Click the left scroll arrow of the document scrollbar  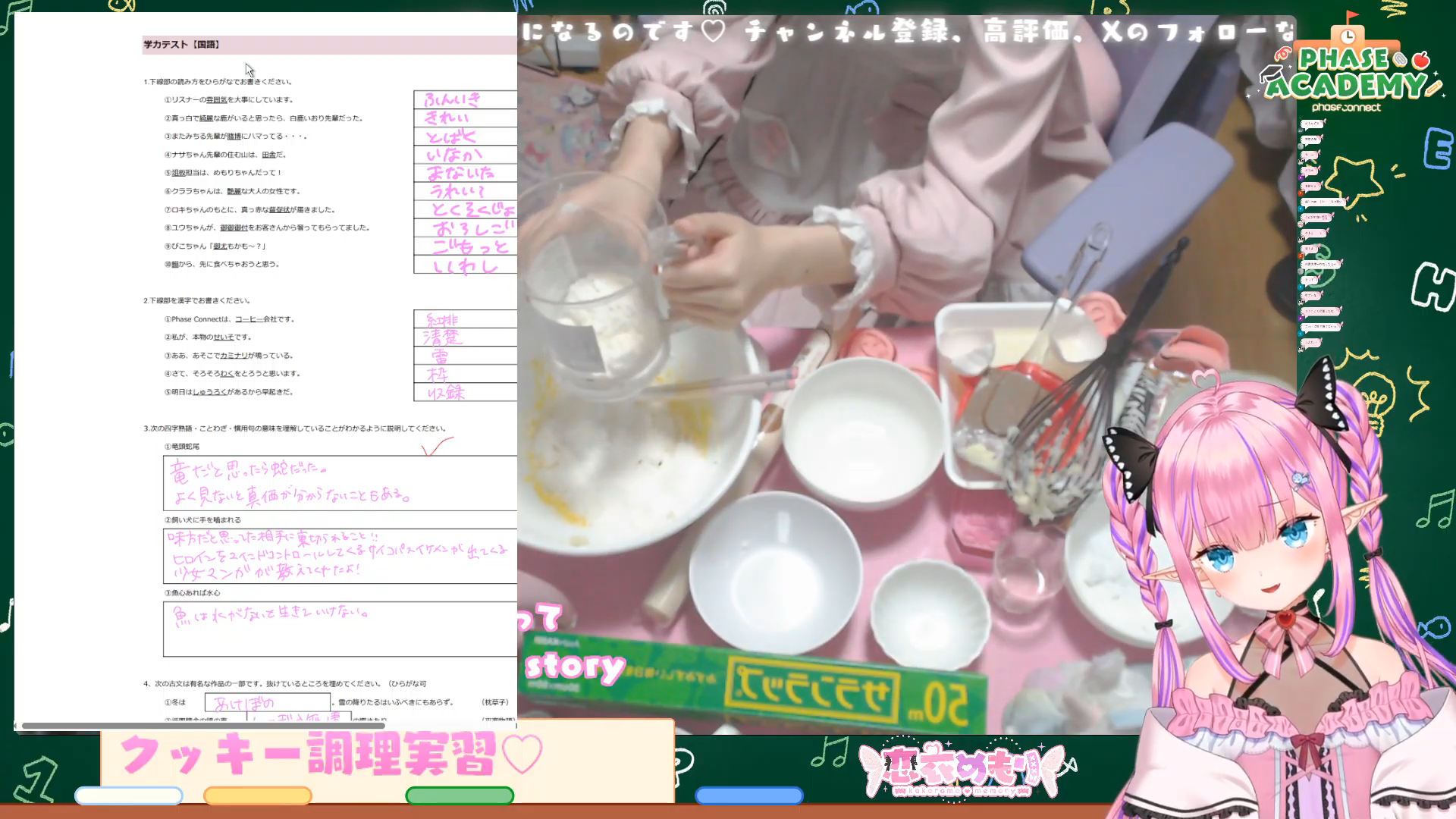click(16, 726)
